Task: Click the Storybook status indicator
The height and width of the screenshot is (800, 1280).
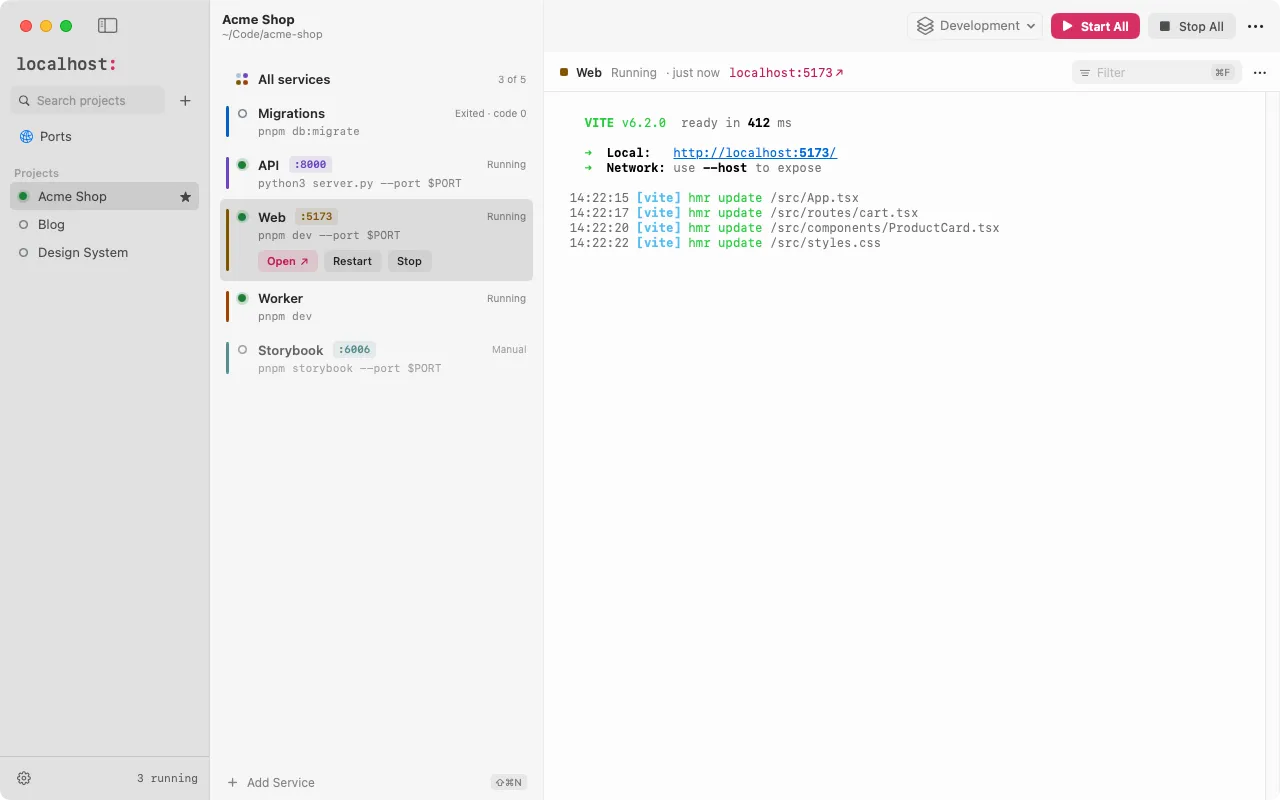Action: pos(242,350)
